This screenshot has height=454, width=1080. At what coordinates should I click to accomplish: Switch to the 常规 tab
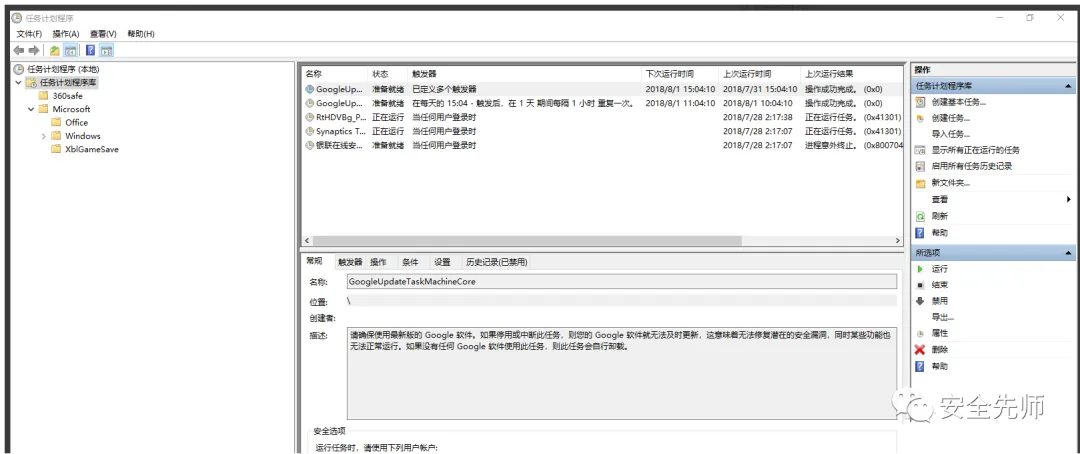point(314,261)
